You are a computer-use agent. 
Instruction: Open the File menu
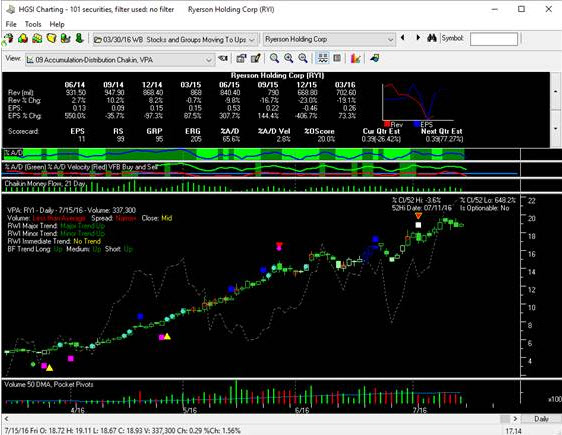[x=11, y=24]
